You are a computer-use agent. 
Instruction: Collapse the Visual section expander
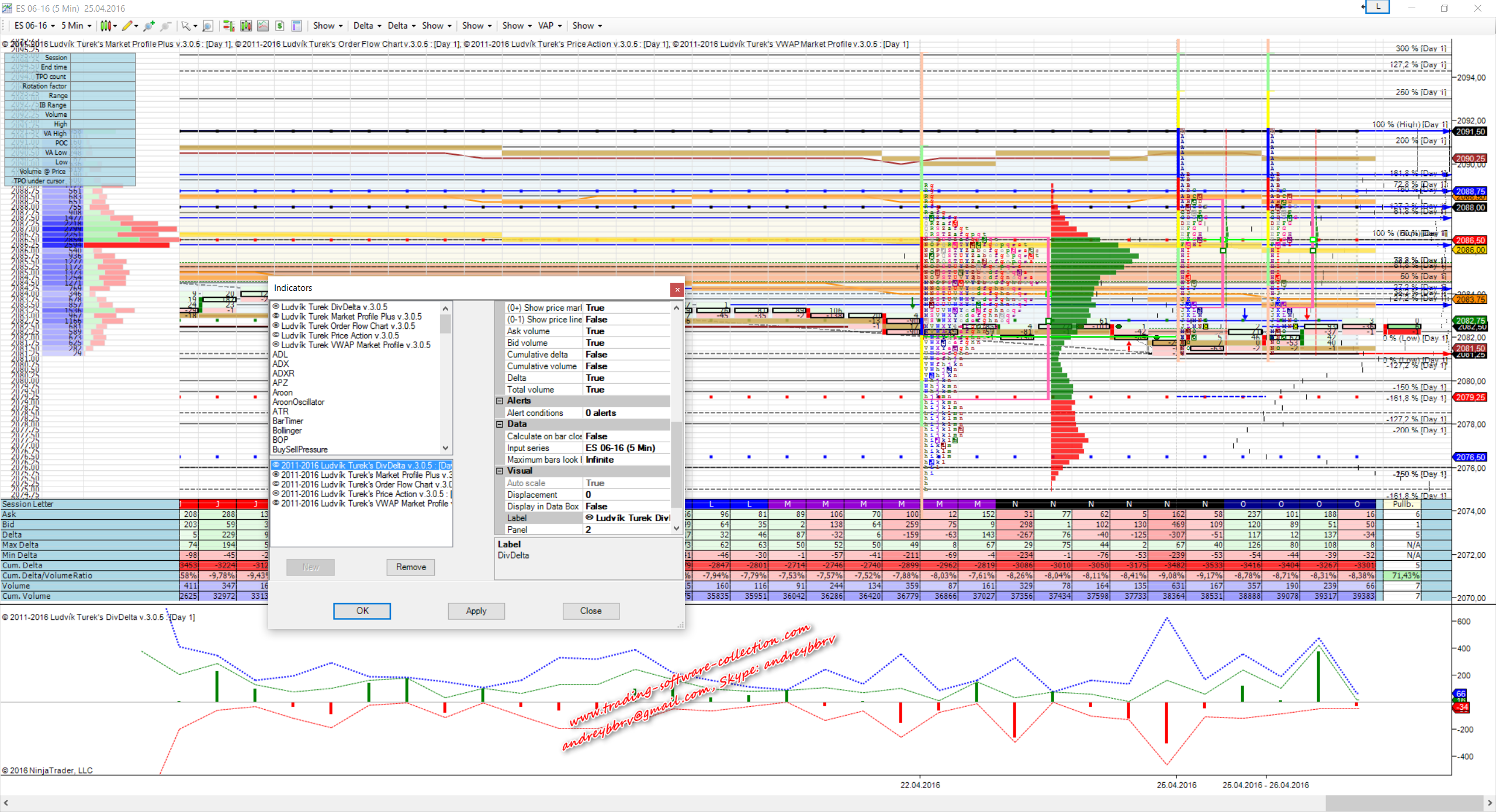(x=500, y=471)
